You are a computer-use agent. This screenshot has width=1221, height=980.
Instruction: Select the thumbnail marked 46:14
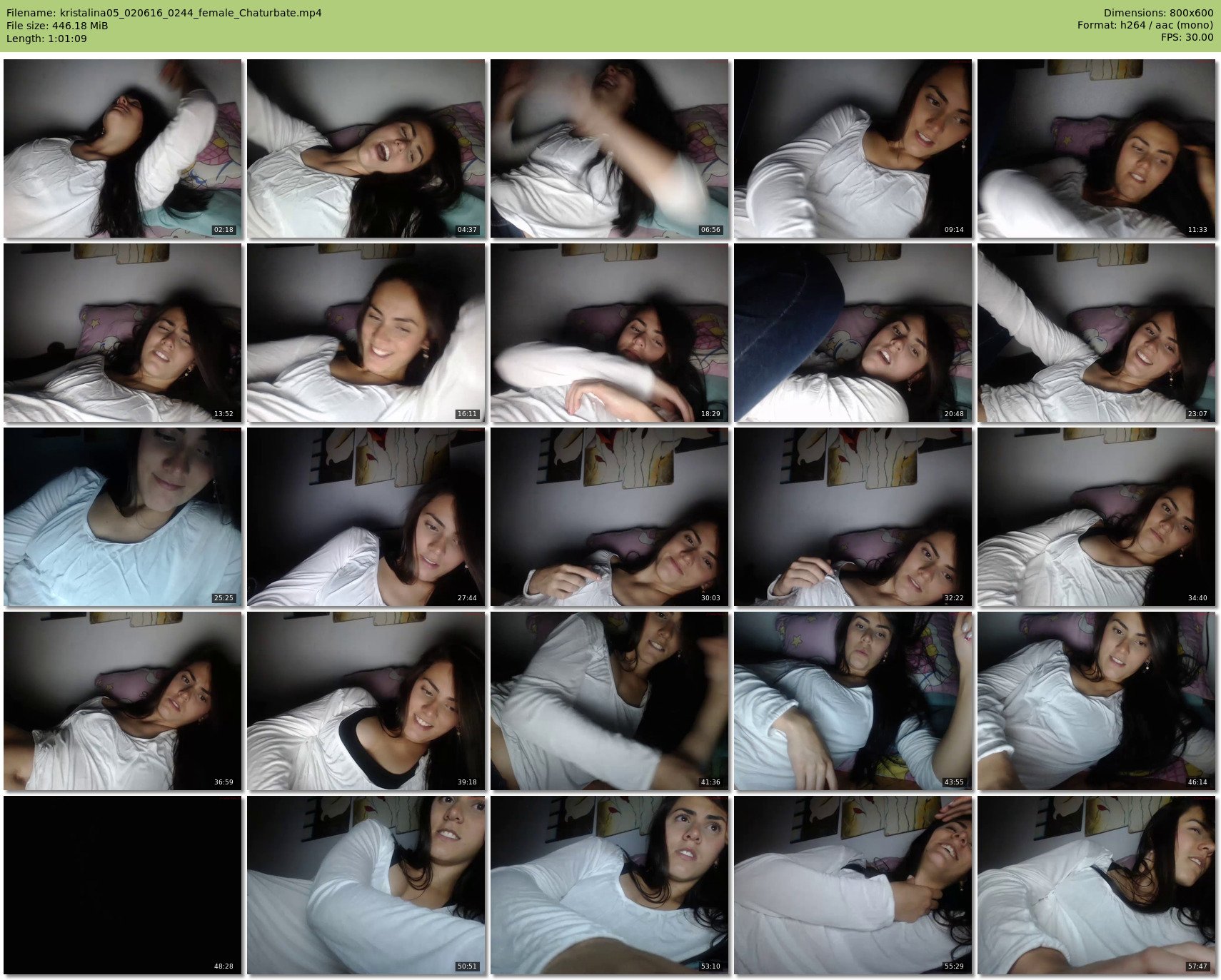coord(1097,701)
